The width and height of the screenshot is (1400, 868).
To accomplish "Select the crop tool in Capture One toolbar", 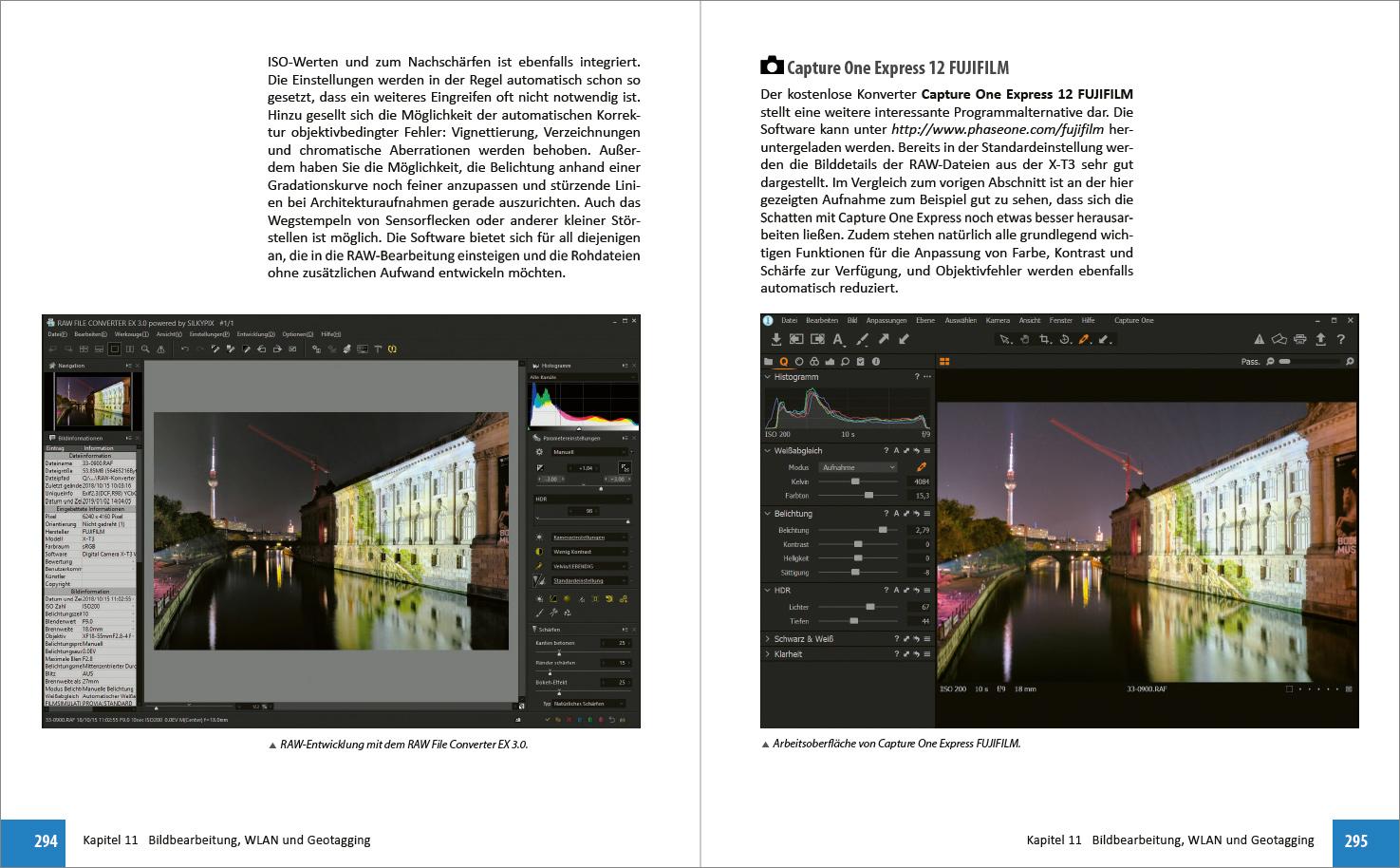I will 1045,339.
